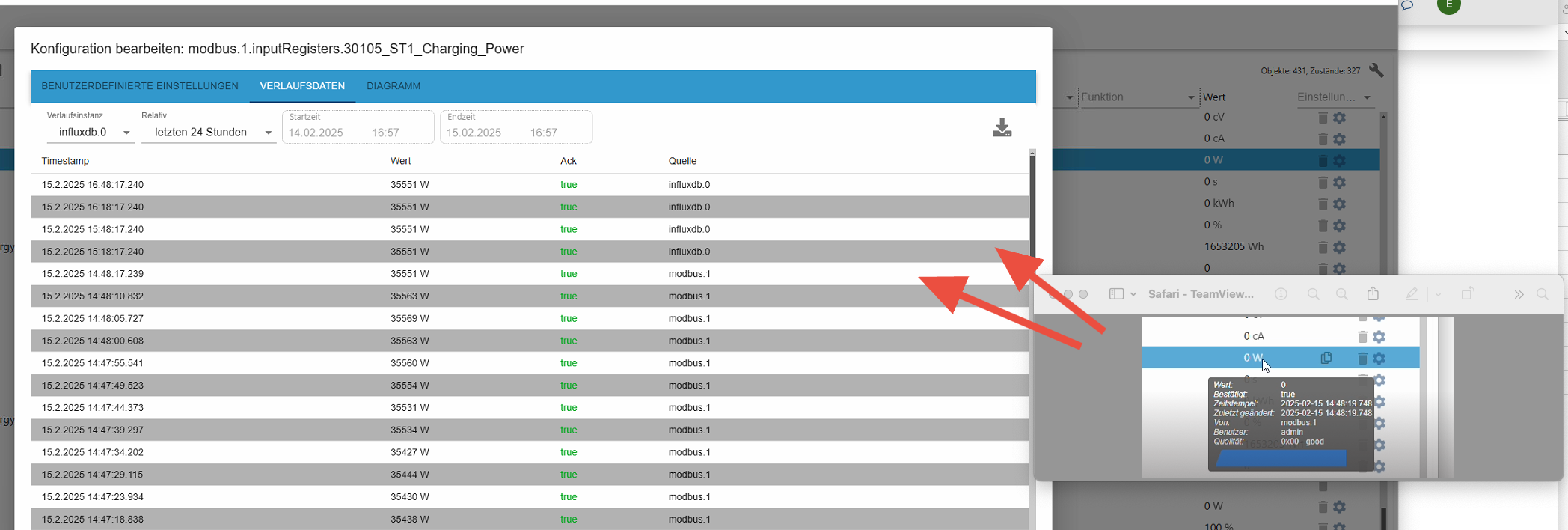Expand the Einstellungen column filter dropdown
The height and width of the screenshot is (530, 1568).
point(1334,97)
